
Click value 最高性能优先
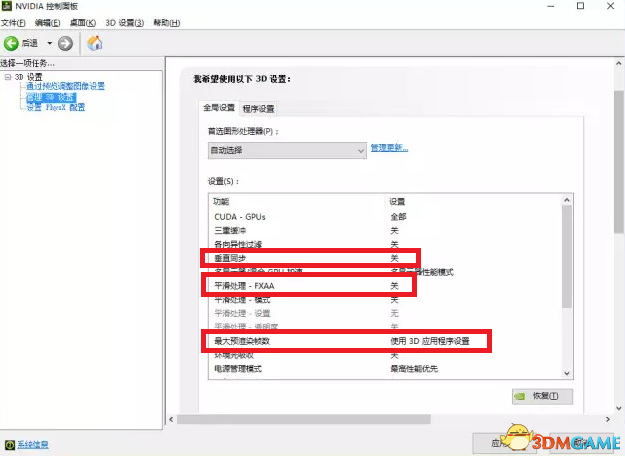pyautogui.click(x=414, y=369)
